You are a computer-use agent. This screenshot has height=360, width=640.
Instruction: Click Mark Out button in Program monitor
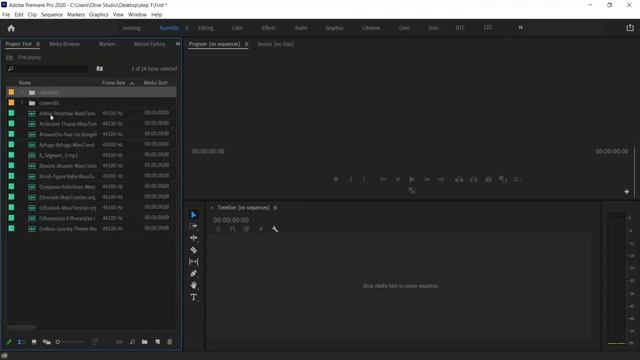pos(364,179)
